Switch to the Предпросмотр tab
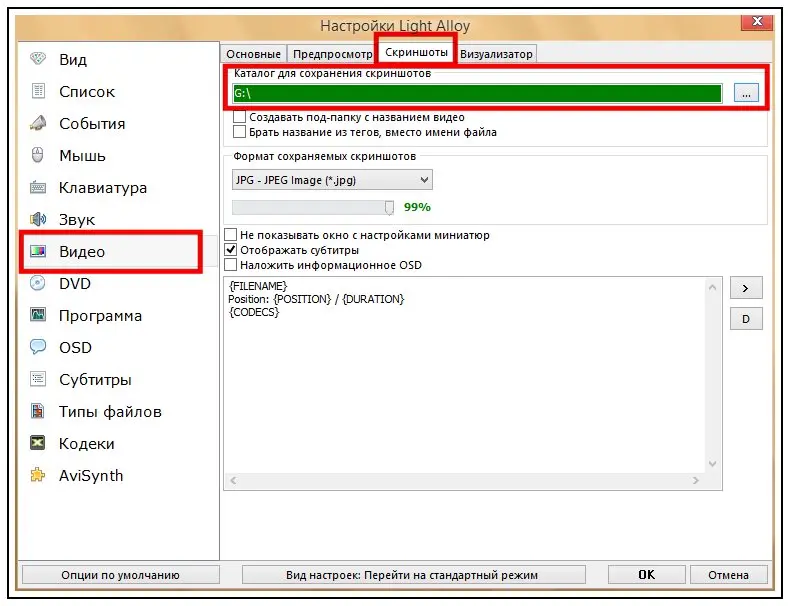Screen dimensions: 790x606 point(332,54)
